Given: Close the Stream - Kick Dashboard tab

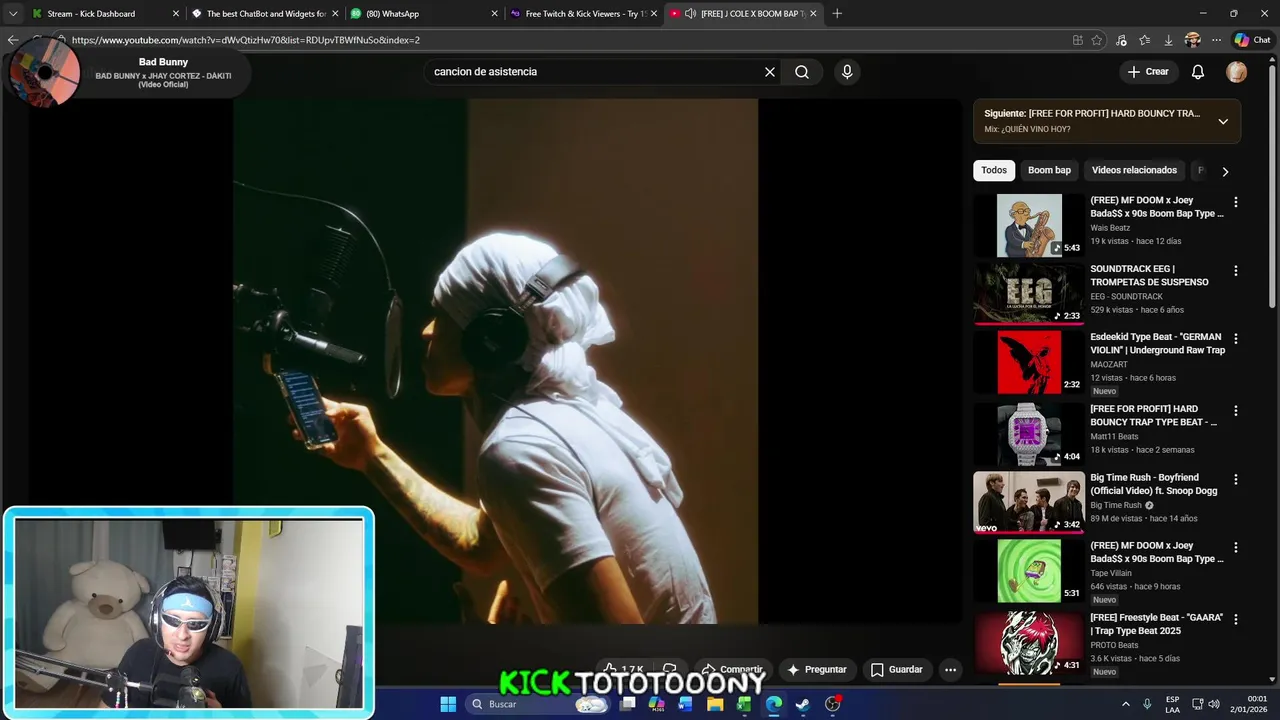Looking at the screenshot, I should (x=176, y=14).
